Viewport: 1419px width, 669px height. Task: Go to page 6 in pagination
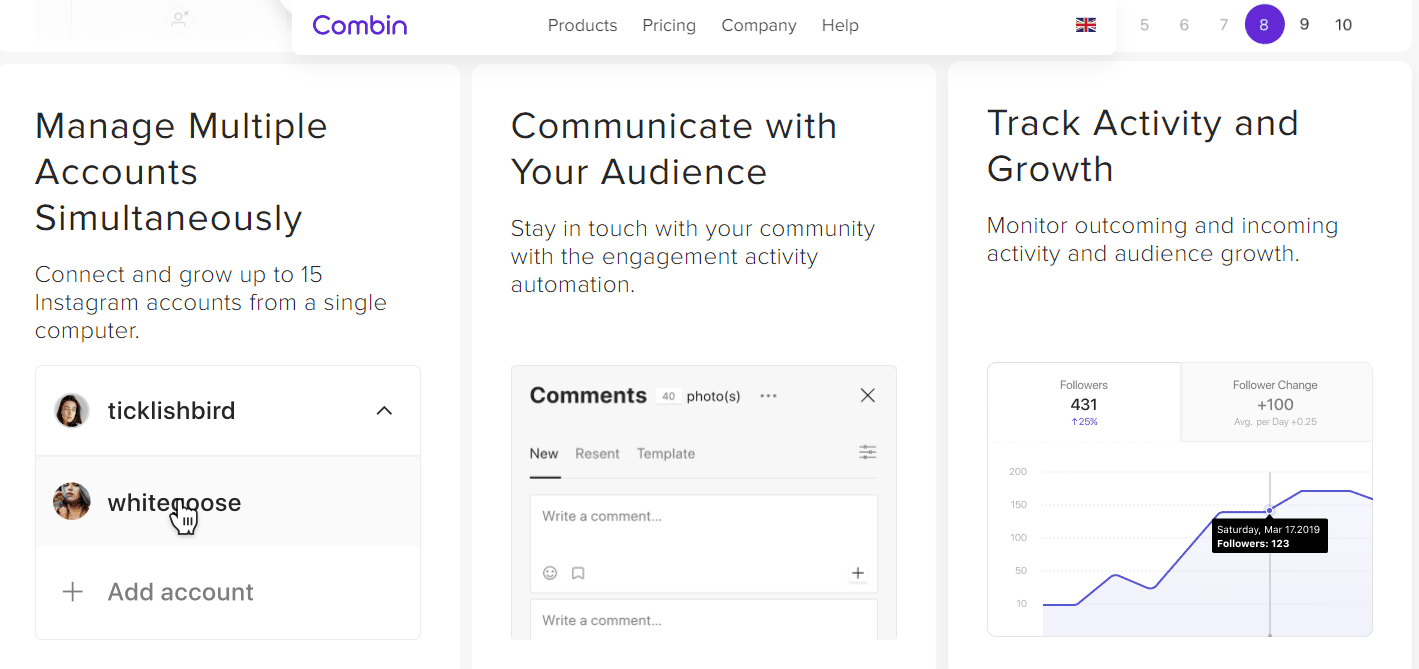(1184, 25)
